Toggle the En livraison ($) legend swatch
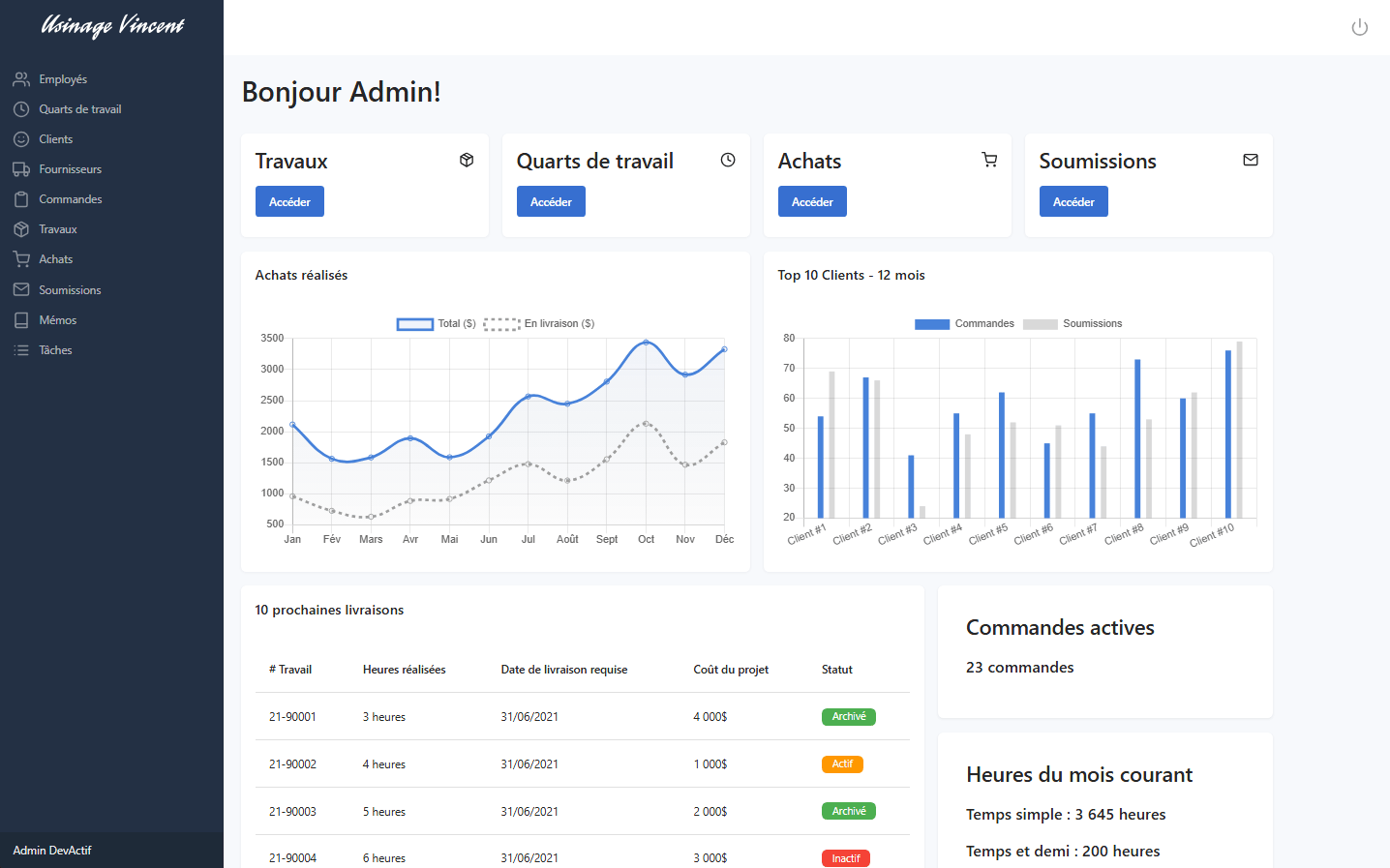Image resolution: width=1390 pixels, height=868 pixels. point(502,324)
